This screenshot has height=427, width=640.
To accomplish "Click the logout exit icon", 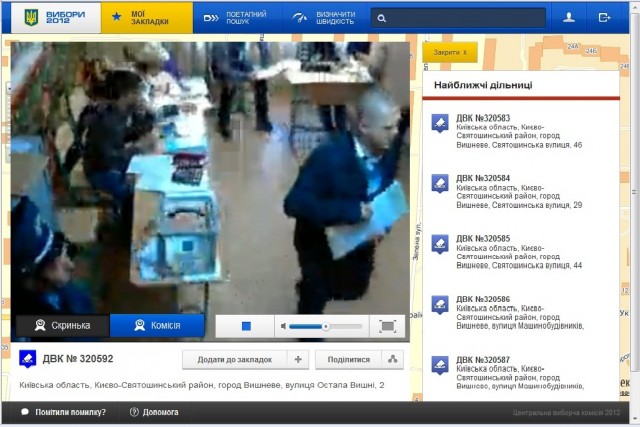I will pos(604,18).
